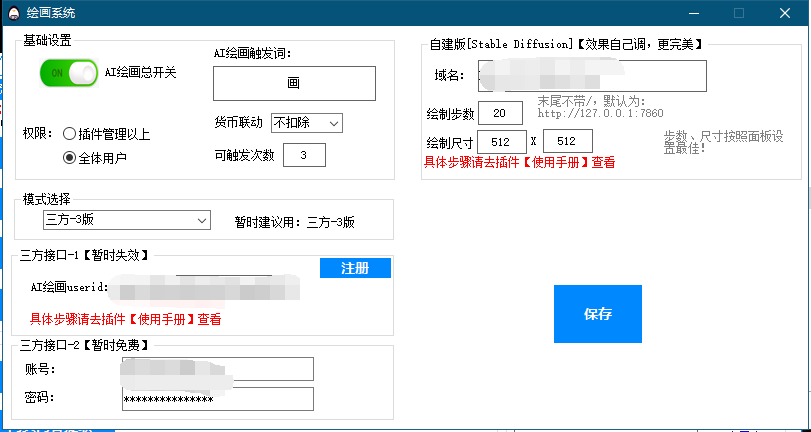
Task: Click the hint text http://127.0.0.1:7860
Action: tap(600, 113)
